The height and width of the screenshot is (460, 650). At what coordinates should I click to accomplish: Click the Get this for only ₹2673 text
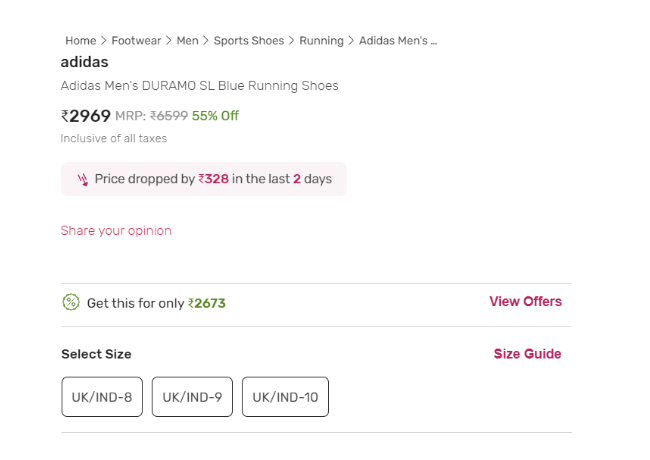(156, 303)
